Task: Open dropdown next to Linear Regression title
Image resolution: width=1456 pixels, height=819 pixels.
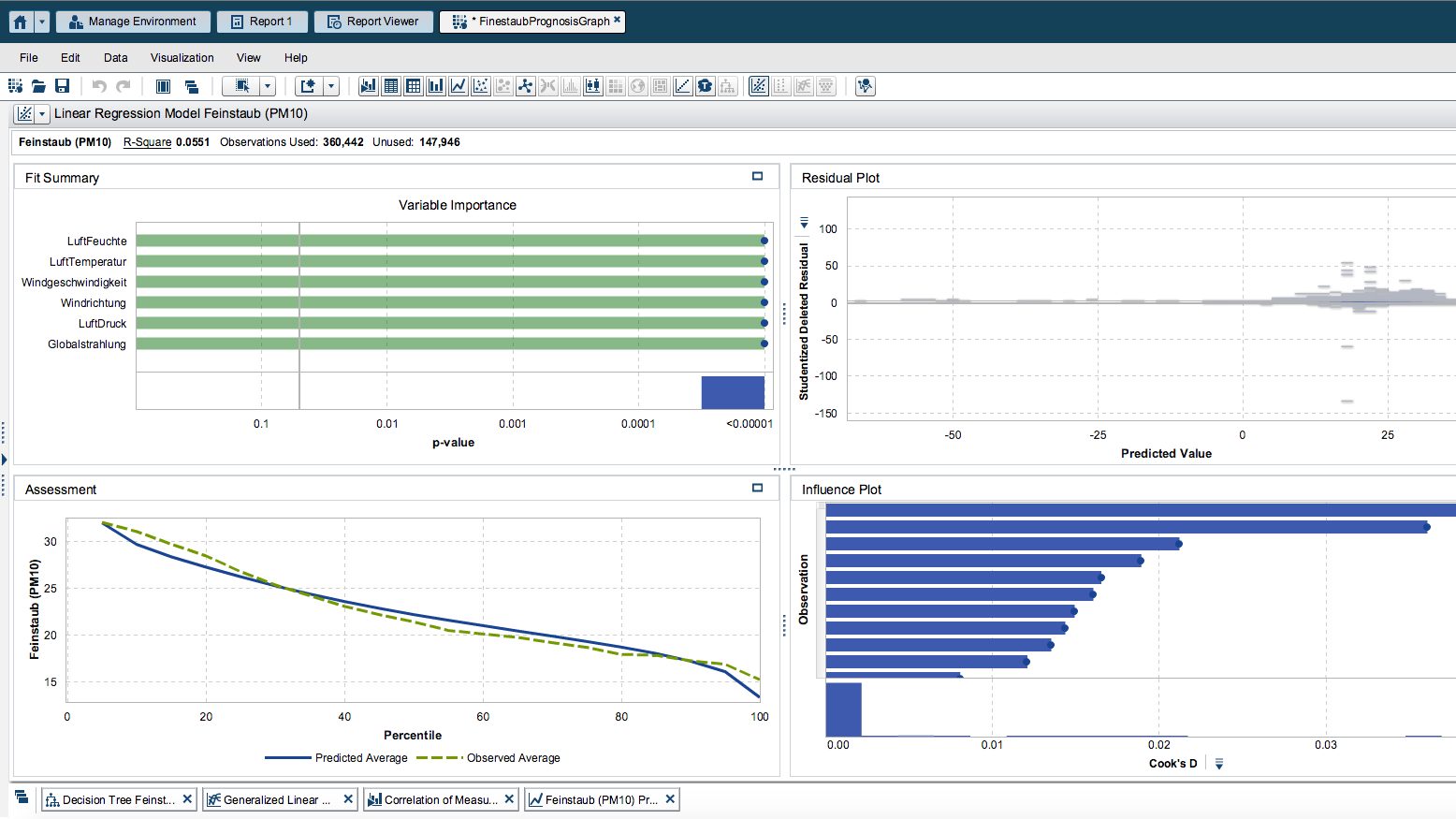Action: (42, 113)
